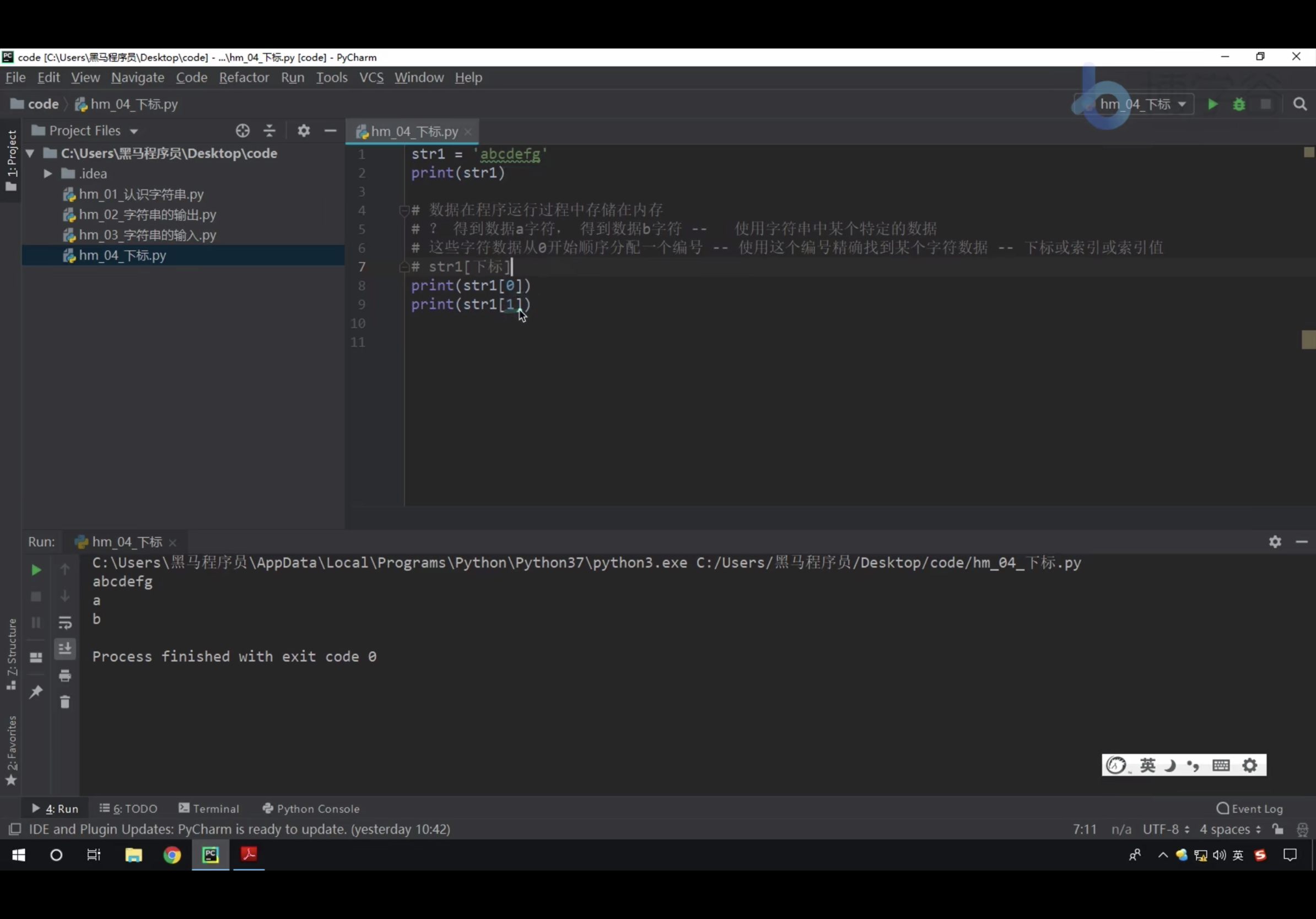Open Project panel settings gear
The width and height of the screenshot is (1316, 919).
point(304,131)
